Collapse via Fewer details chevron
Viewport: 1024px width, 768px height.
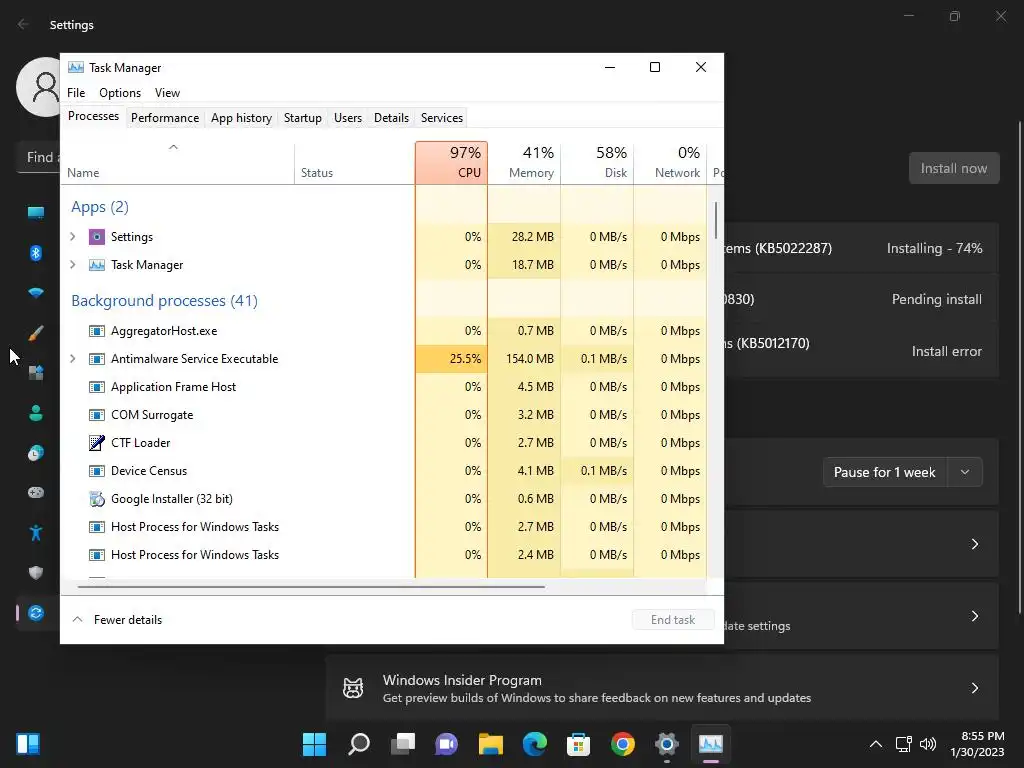77,619
